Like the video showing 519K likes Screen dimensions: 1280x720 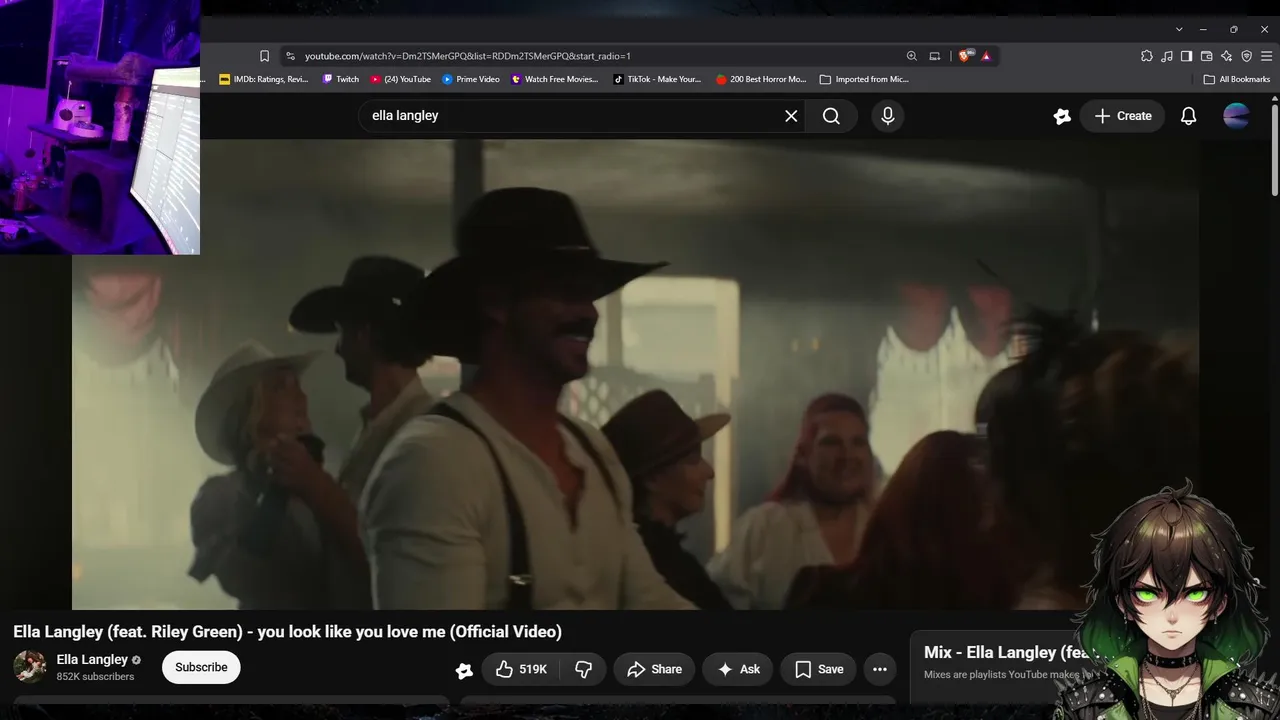pyautogui.click(x=521, y=669)
